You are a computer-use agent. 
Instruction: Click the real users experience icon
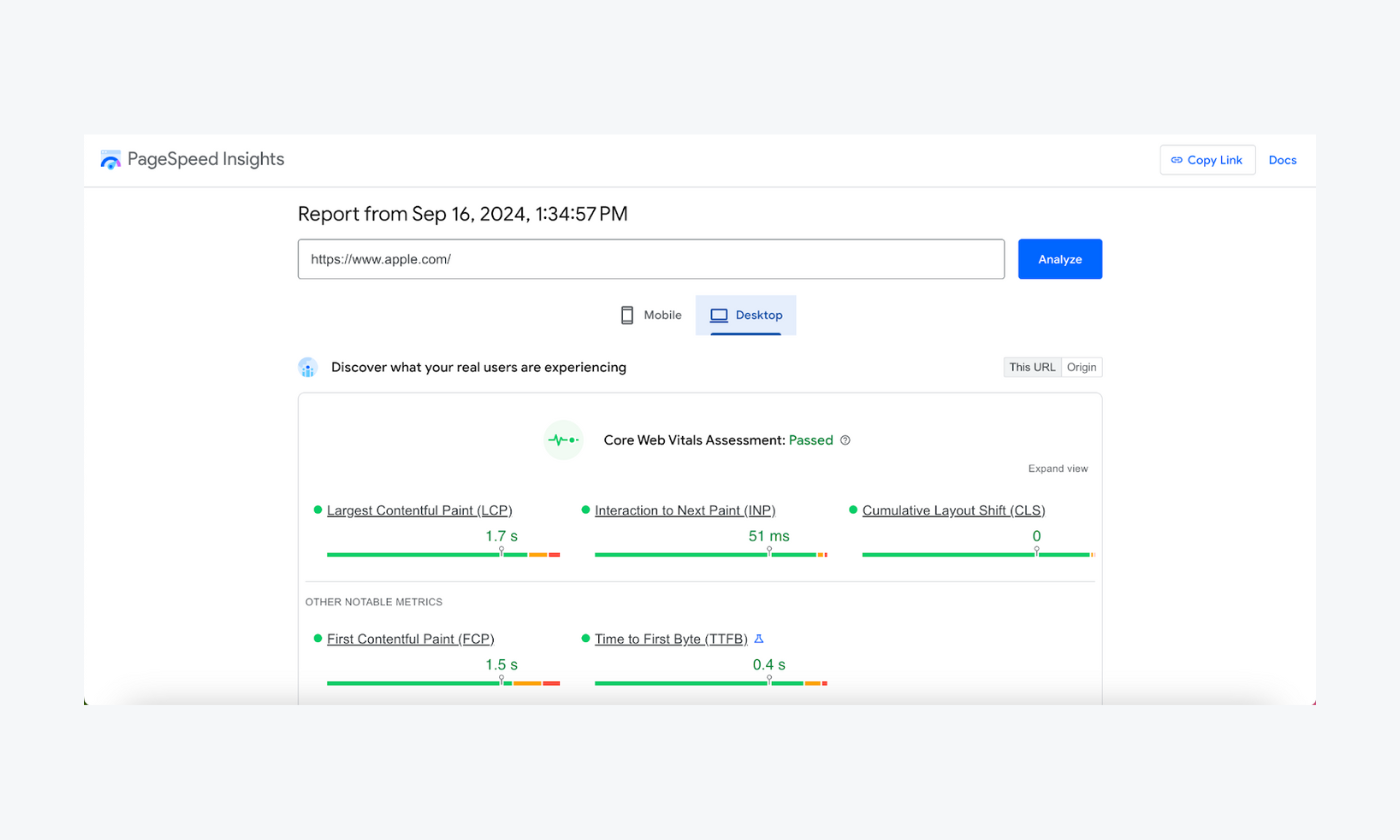coord(307,367)
